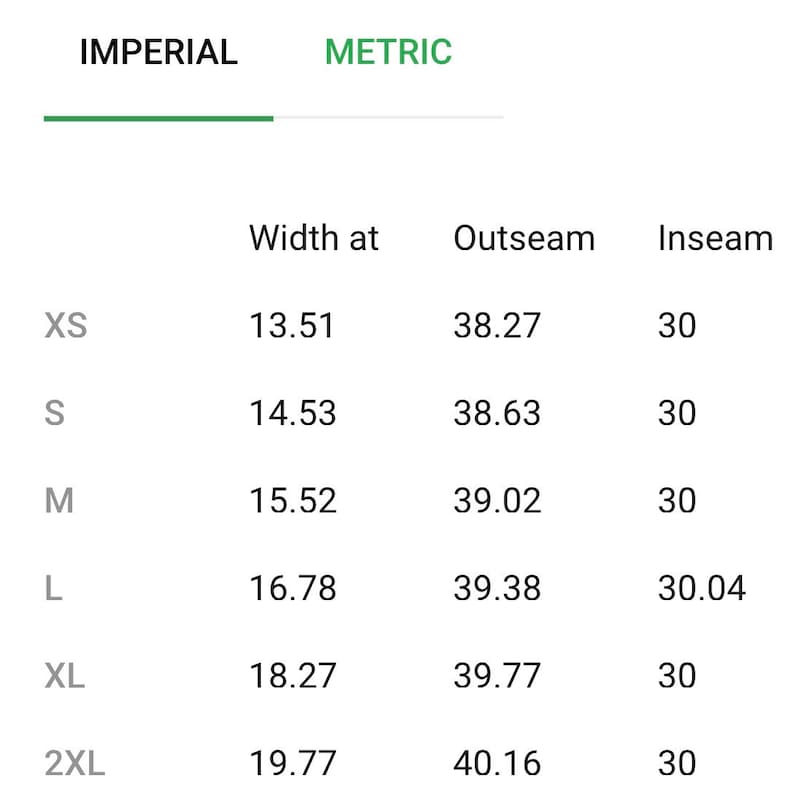Click the 39.77 outseam value for XL
The image size is (794, 808).
(497, 676)
